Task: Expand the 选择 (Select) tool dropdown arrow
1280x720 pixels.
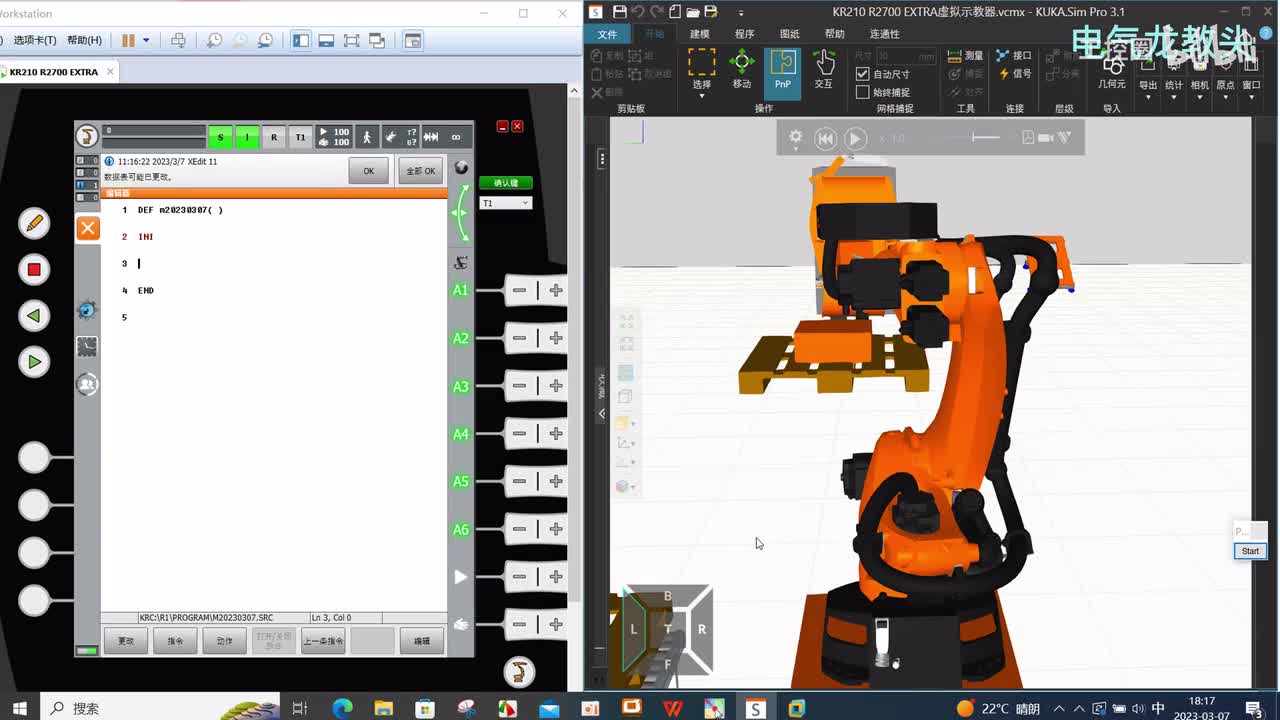Action: tap(701, 95)
